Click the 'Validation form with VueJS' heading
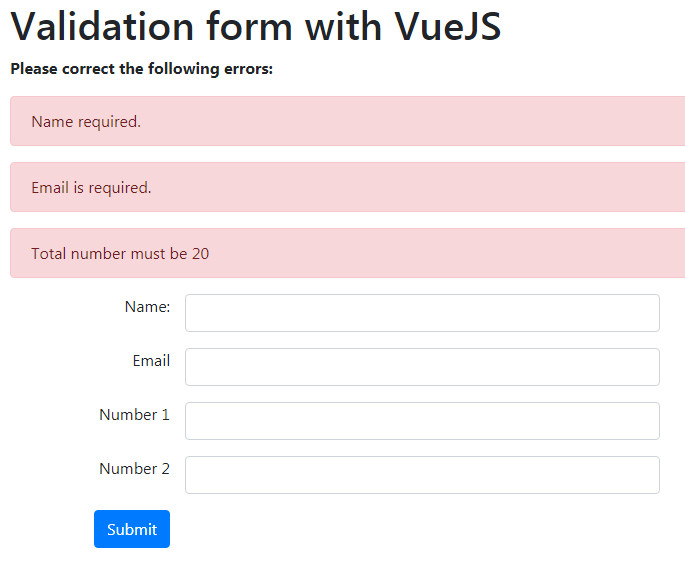685x563 pixels. point(256,26)
